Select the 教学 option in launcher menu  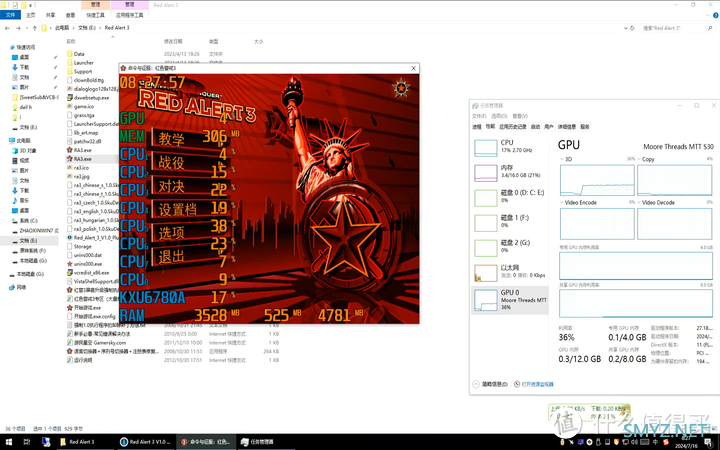coord(172,139)
